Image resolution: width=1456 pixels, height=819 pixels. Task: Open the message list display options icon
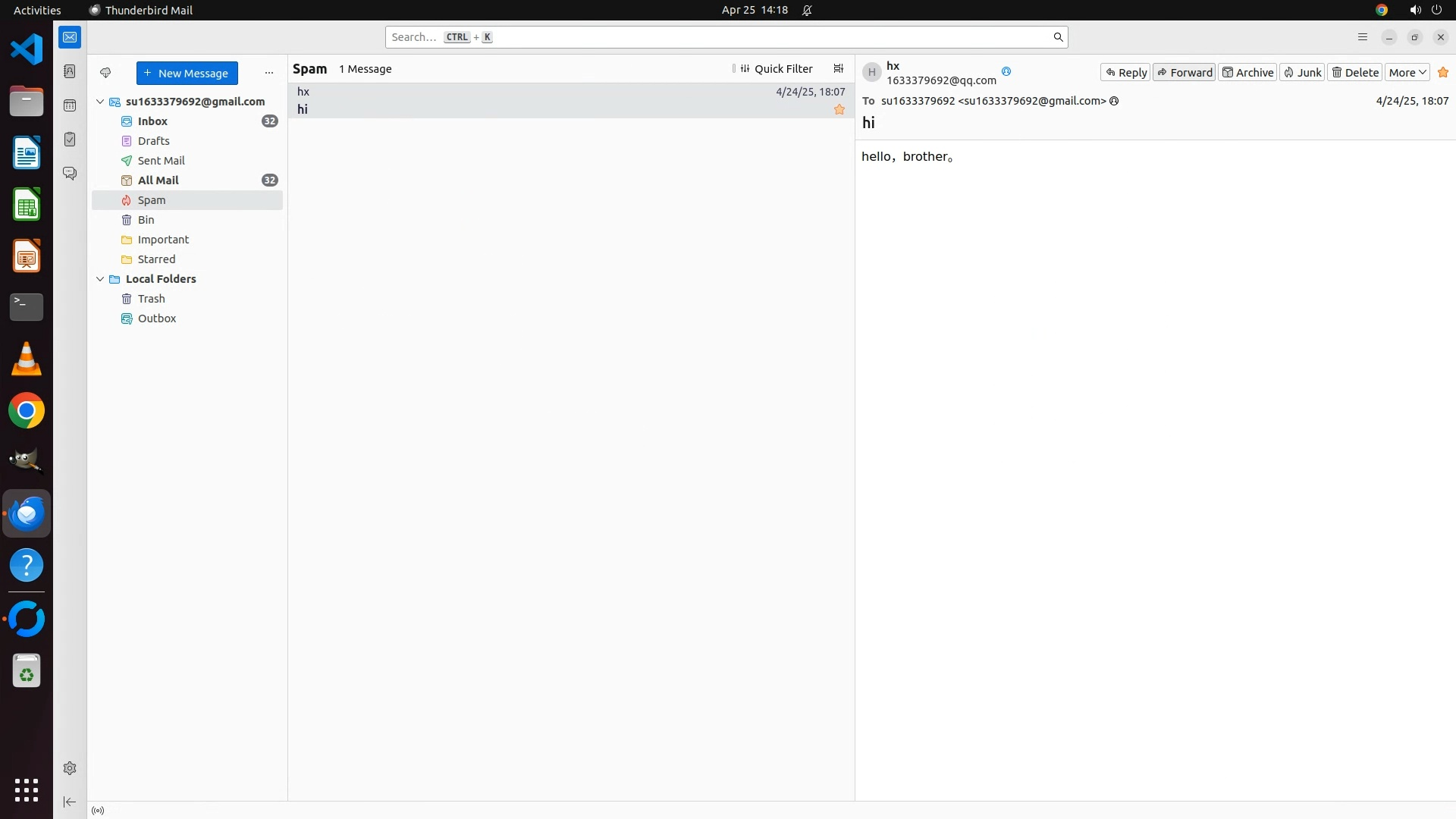pyautogui.click(x=838, y=69)
